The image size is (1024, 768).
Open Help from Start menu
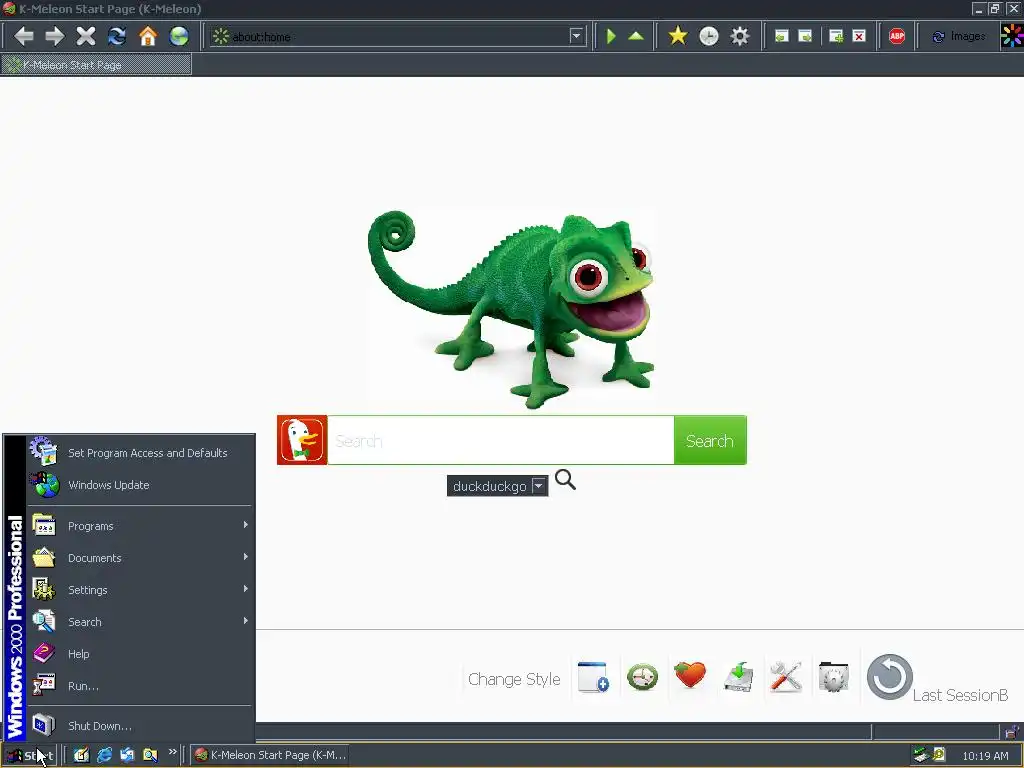pos(140,654)
